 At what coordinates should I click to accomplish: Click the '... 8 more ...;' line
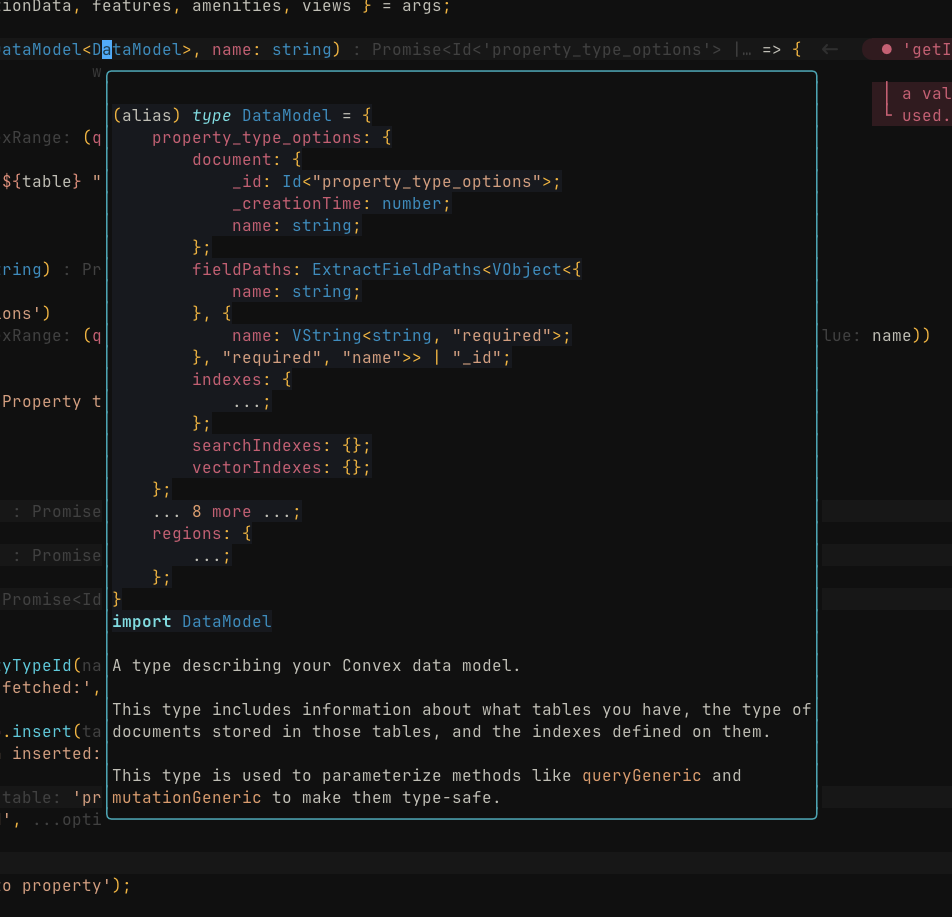[226, 511]
